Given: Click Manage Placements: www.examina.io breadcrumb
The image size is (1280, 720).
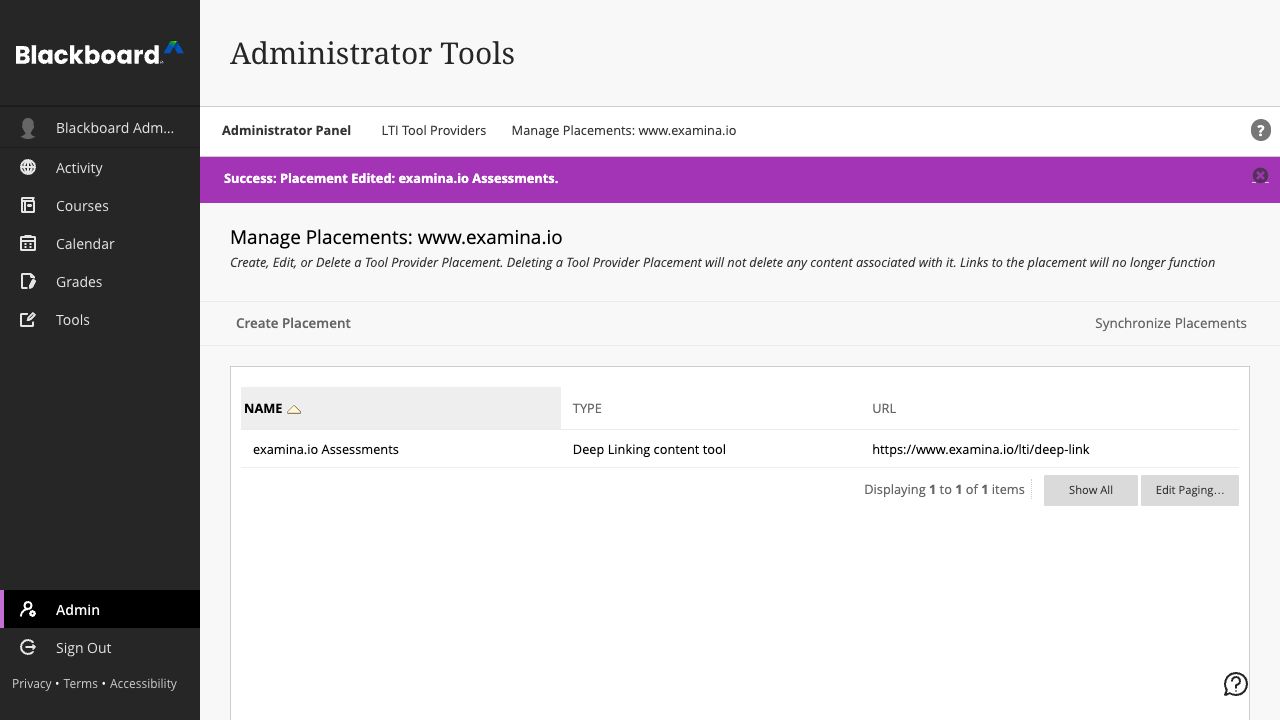Looking at the screenshot, I should click(624, 130).
